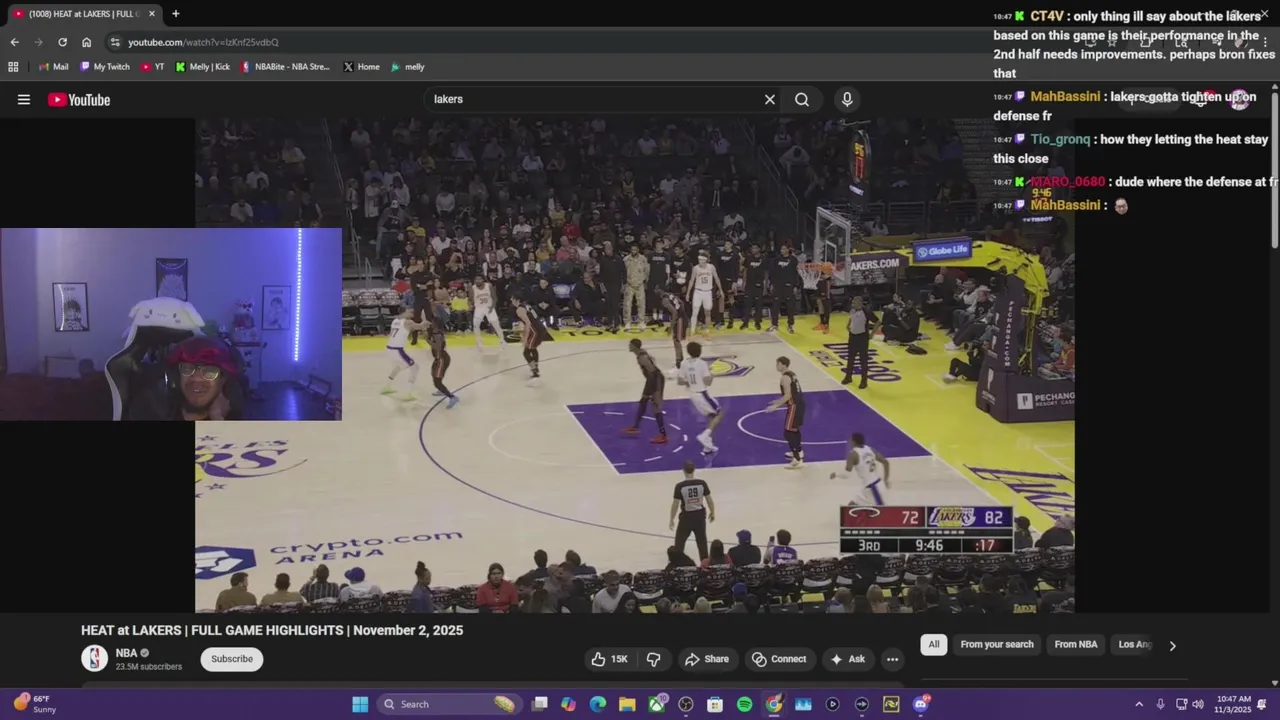Switch to Chrome on taskbar
1280x720 pixels.
[x=774, y=704]
